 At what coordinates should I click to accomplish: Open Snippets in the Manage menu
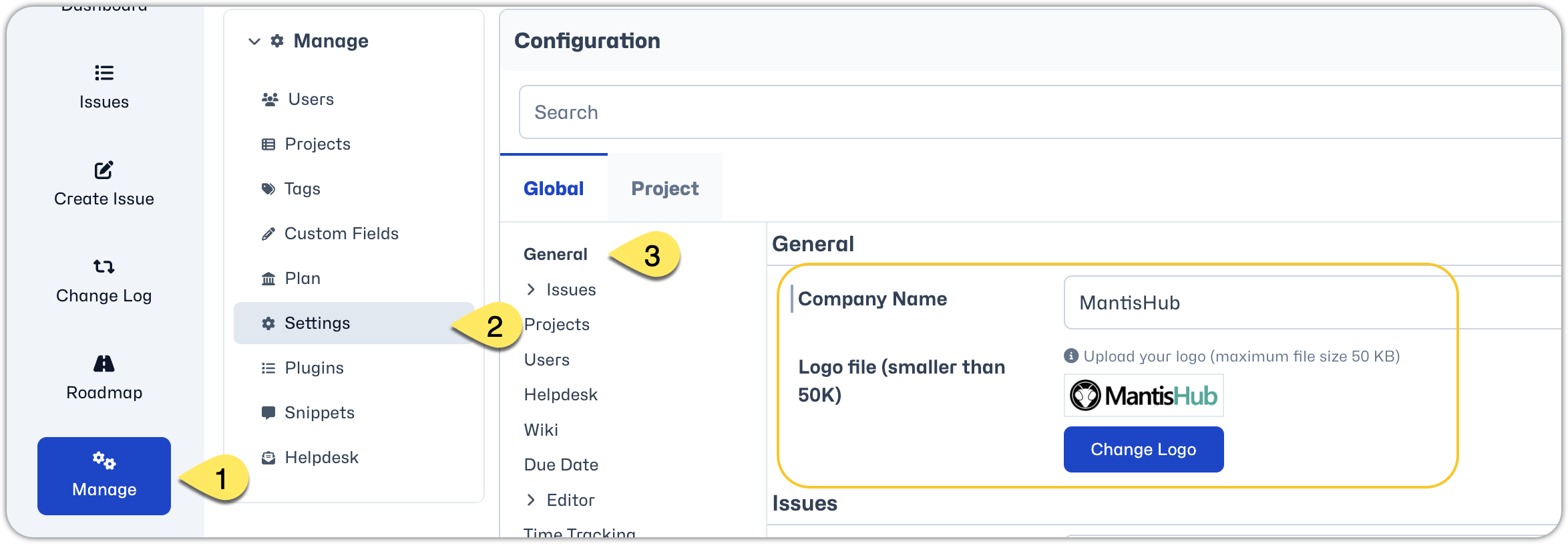pyautogui.click(x=320, y=413)
